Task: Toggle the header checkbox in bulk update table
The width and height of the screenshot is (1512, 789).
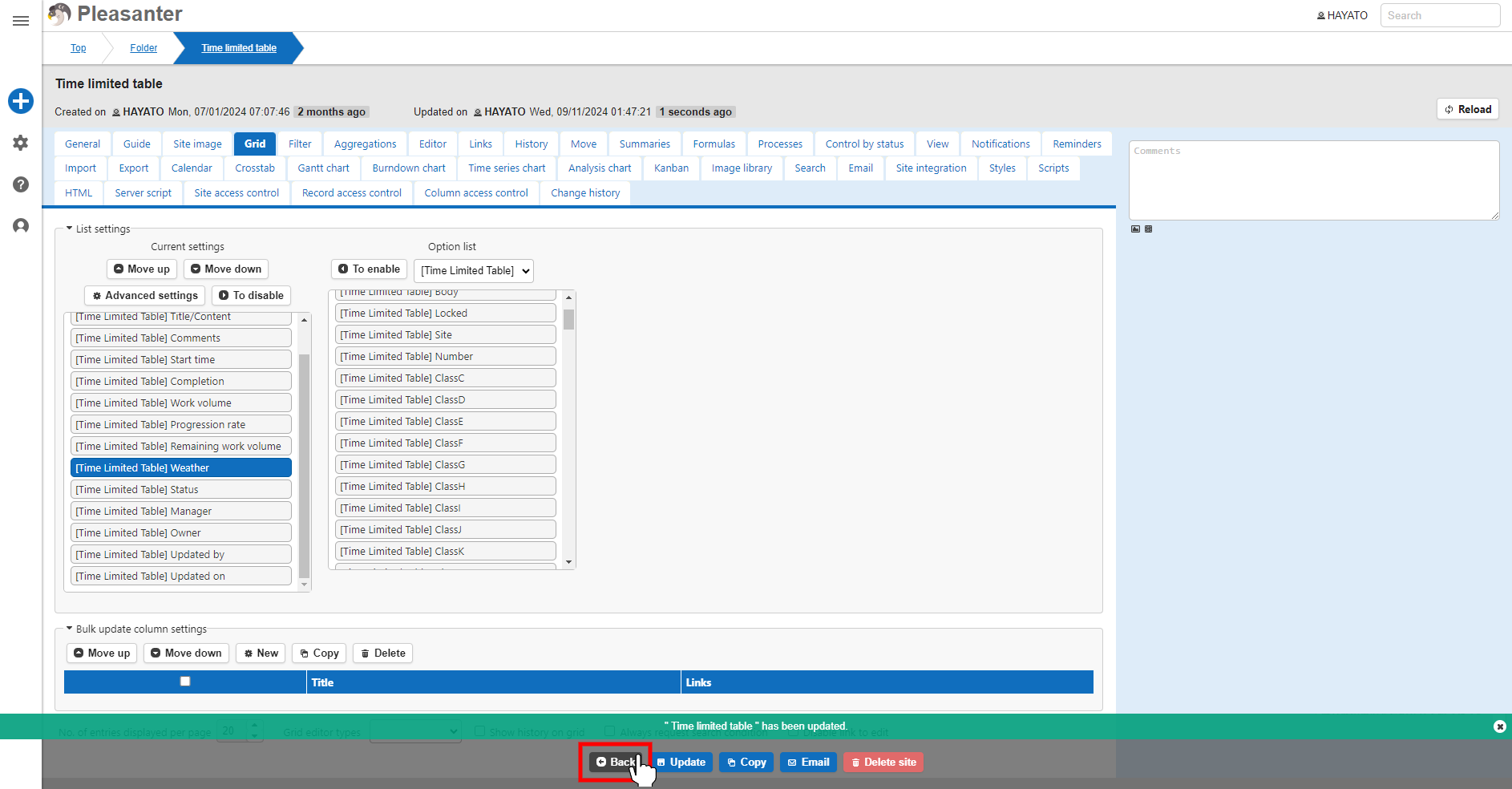Action: (185, 682)
